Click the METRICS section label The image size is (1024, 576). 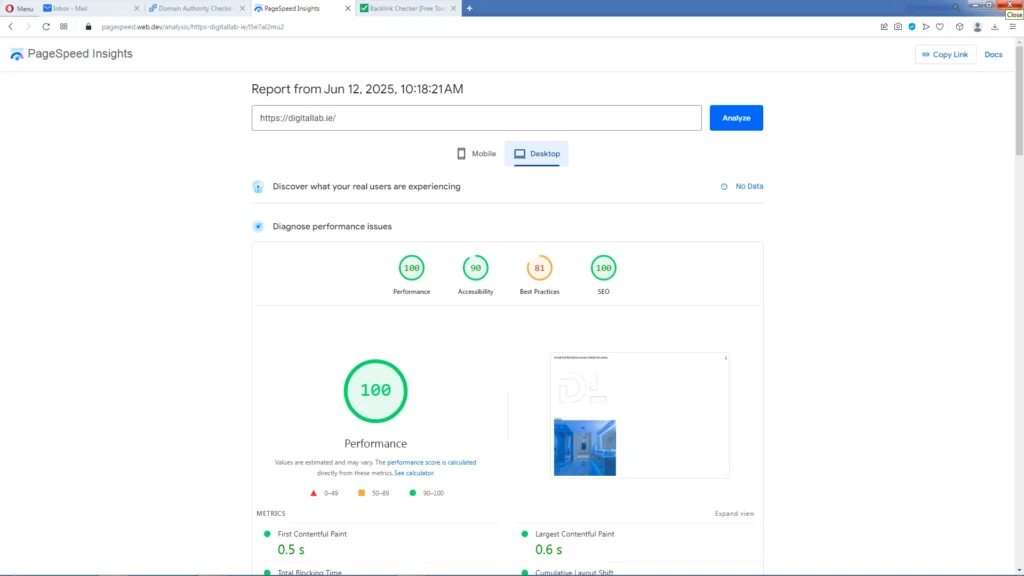tap(271, 513)
